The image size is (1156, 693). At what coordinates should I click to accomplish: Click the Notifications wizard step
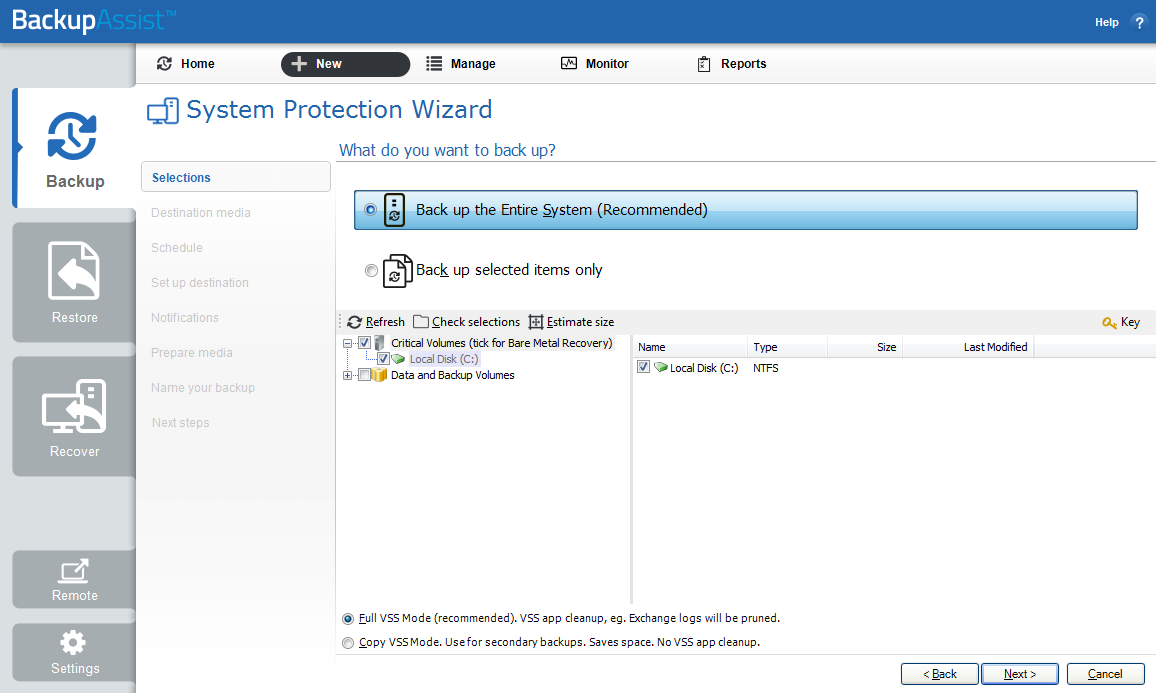[185, 318]
